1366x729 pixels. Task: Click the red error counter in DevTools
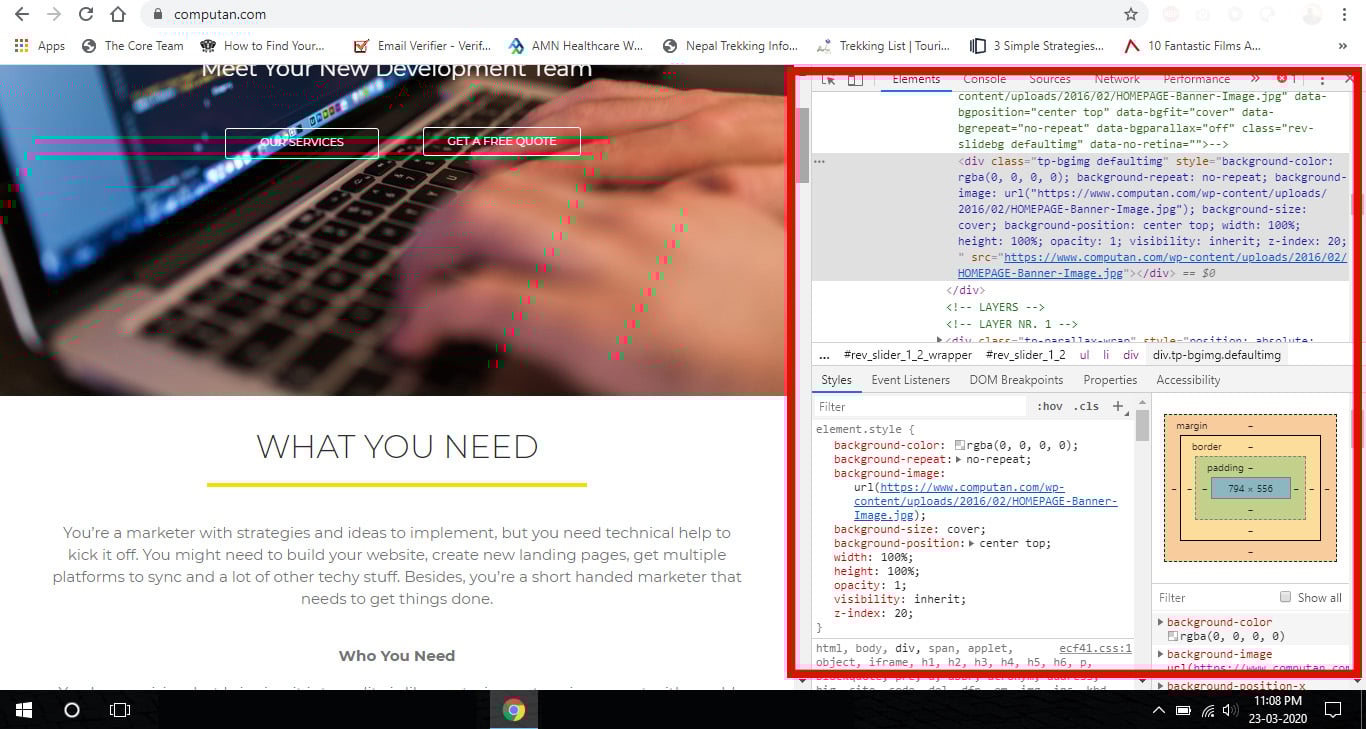tap(1284, 79)
